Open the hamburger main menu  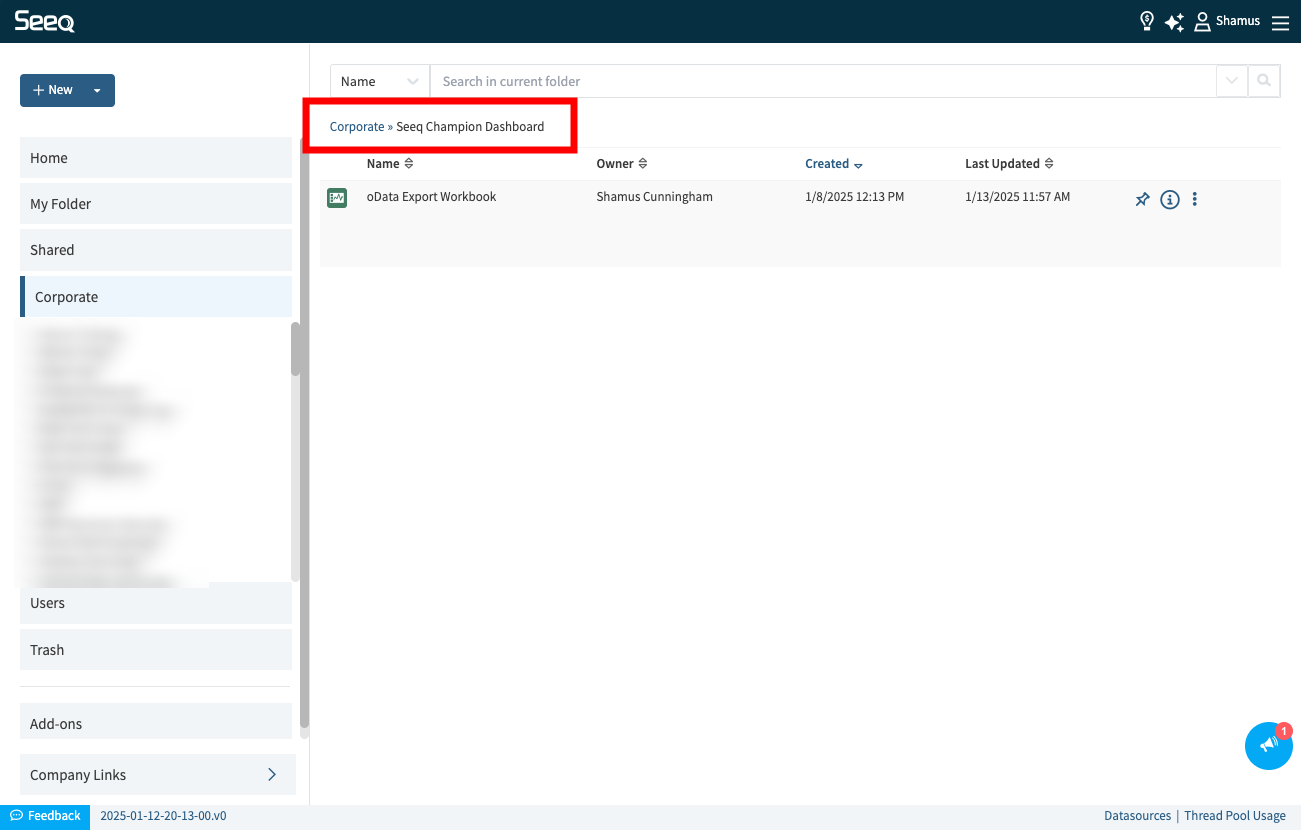coord(1280,22)
